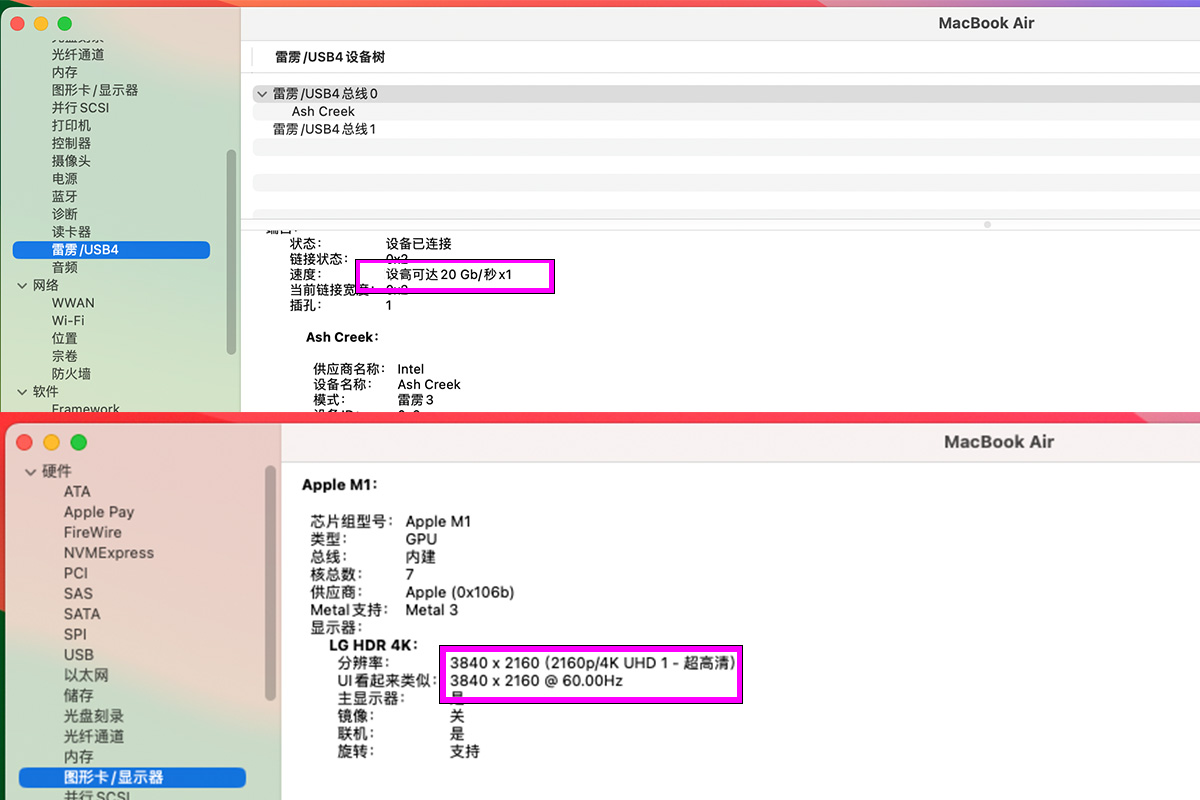
Task: Select the 宗卷 sidebar item
Action: coord(65,356)
